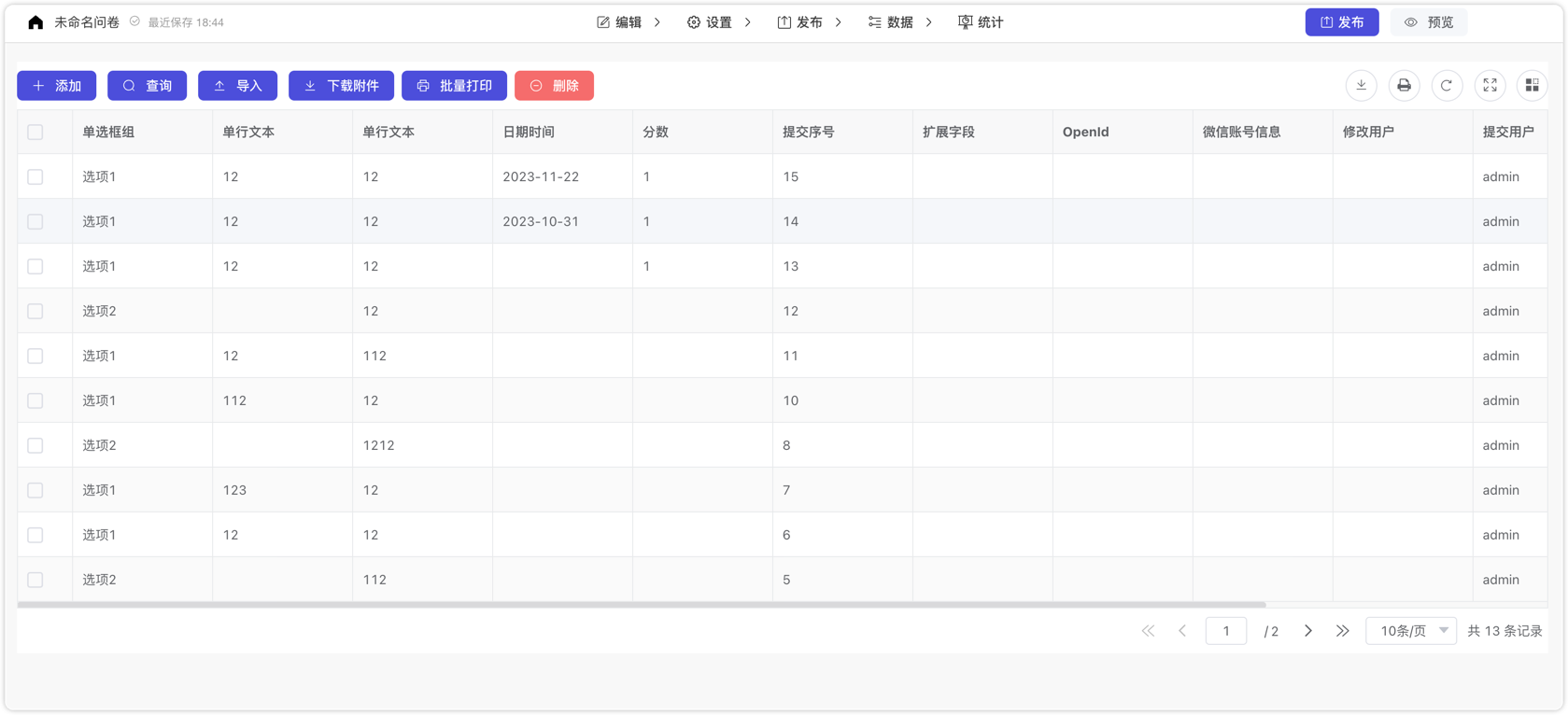Toggle fullscreen with the expand icon

pos(1490,86)
